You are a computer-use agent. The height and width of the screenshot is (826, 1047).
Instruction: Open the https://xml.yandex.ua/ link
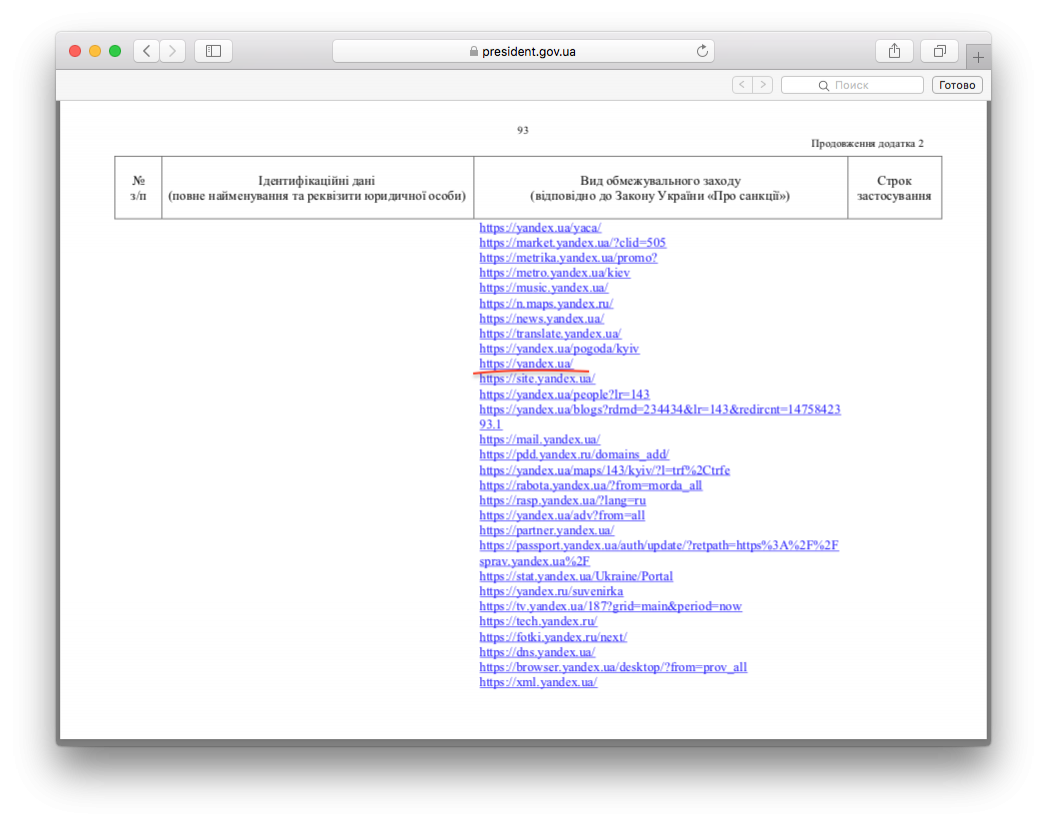pos(538,682)
